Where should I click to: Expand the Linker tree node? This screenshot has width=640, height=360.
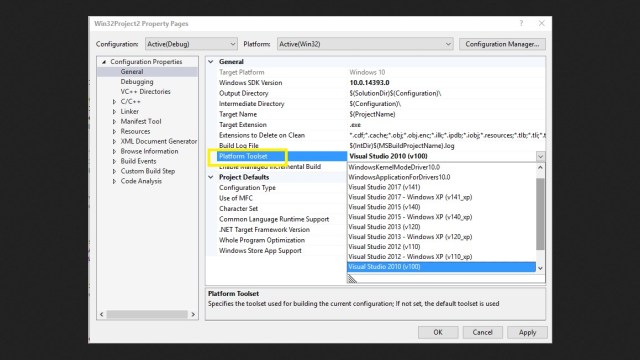pos(114,111)
